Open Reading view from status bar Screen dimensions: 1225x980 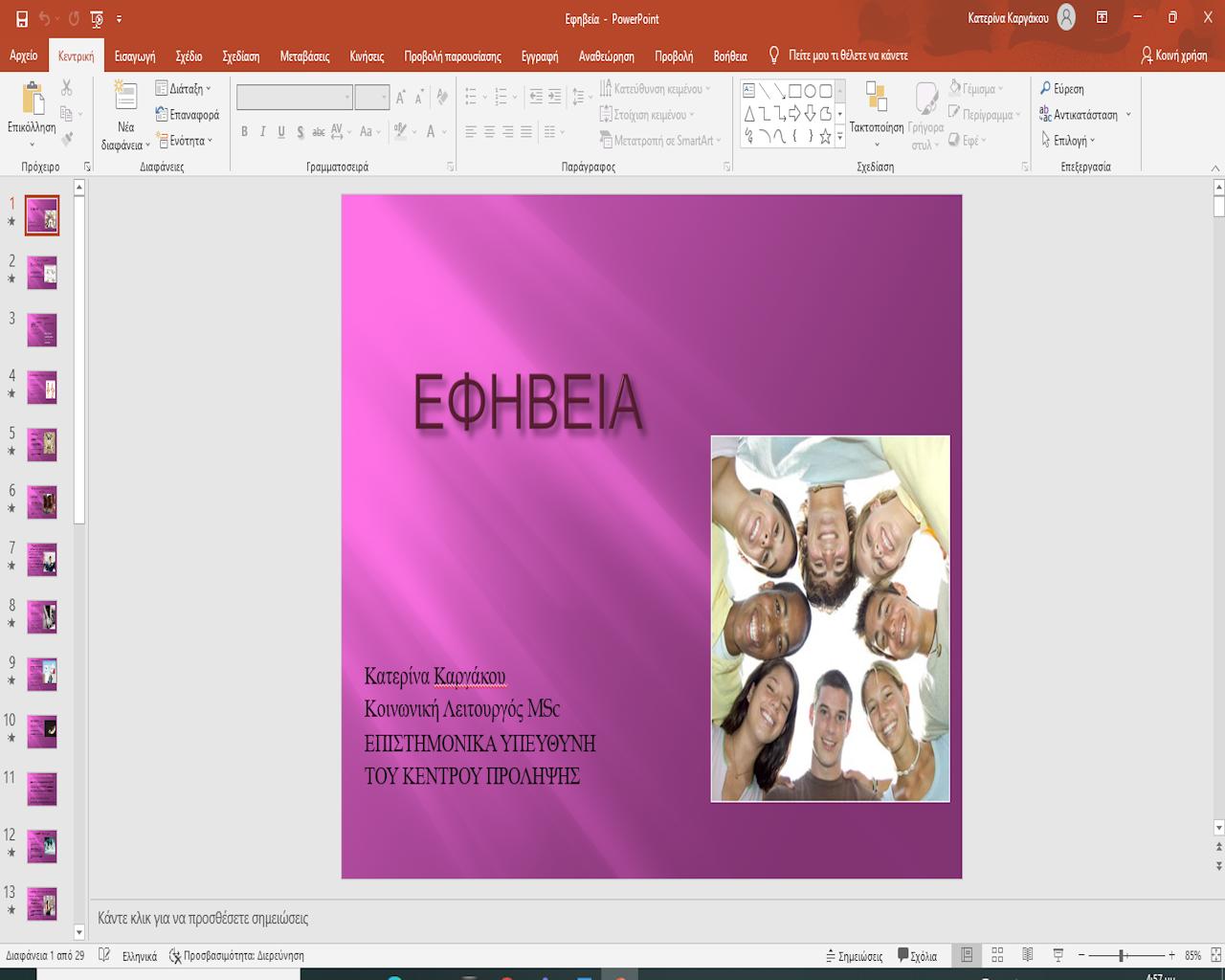point(1027,955)
